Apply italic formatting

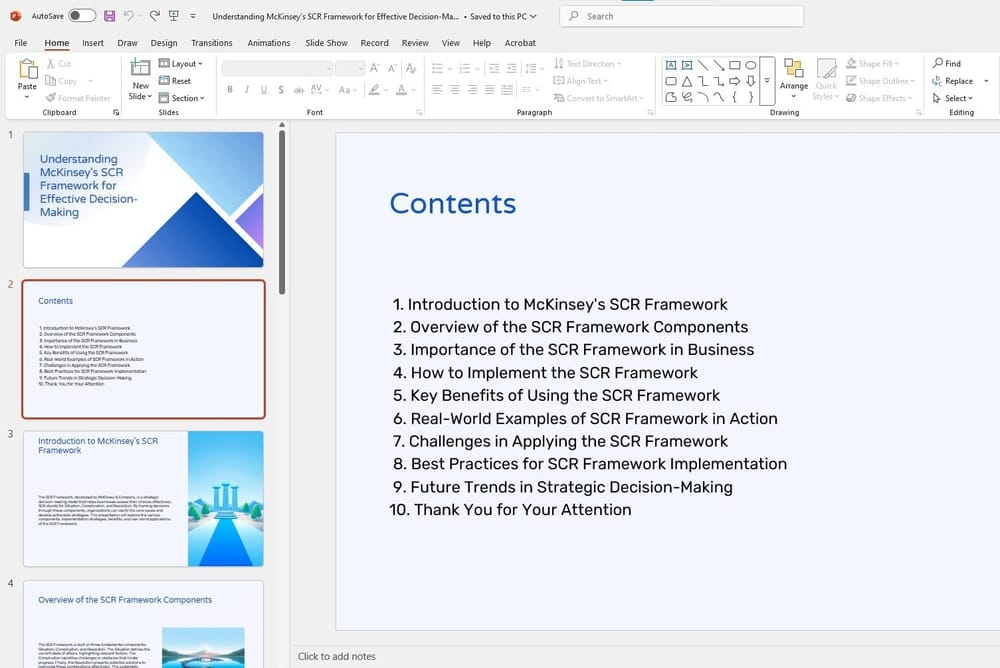coord(246,89)
